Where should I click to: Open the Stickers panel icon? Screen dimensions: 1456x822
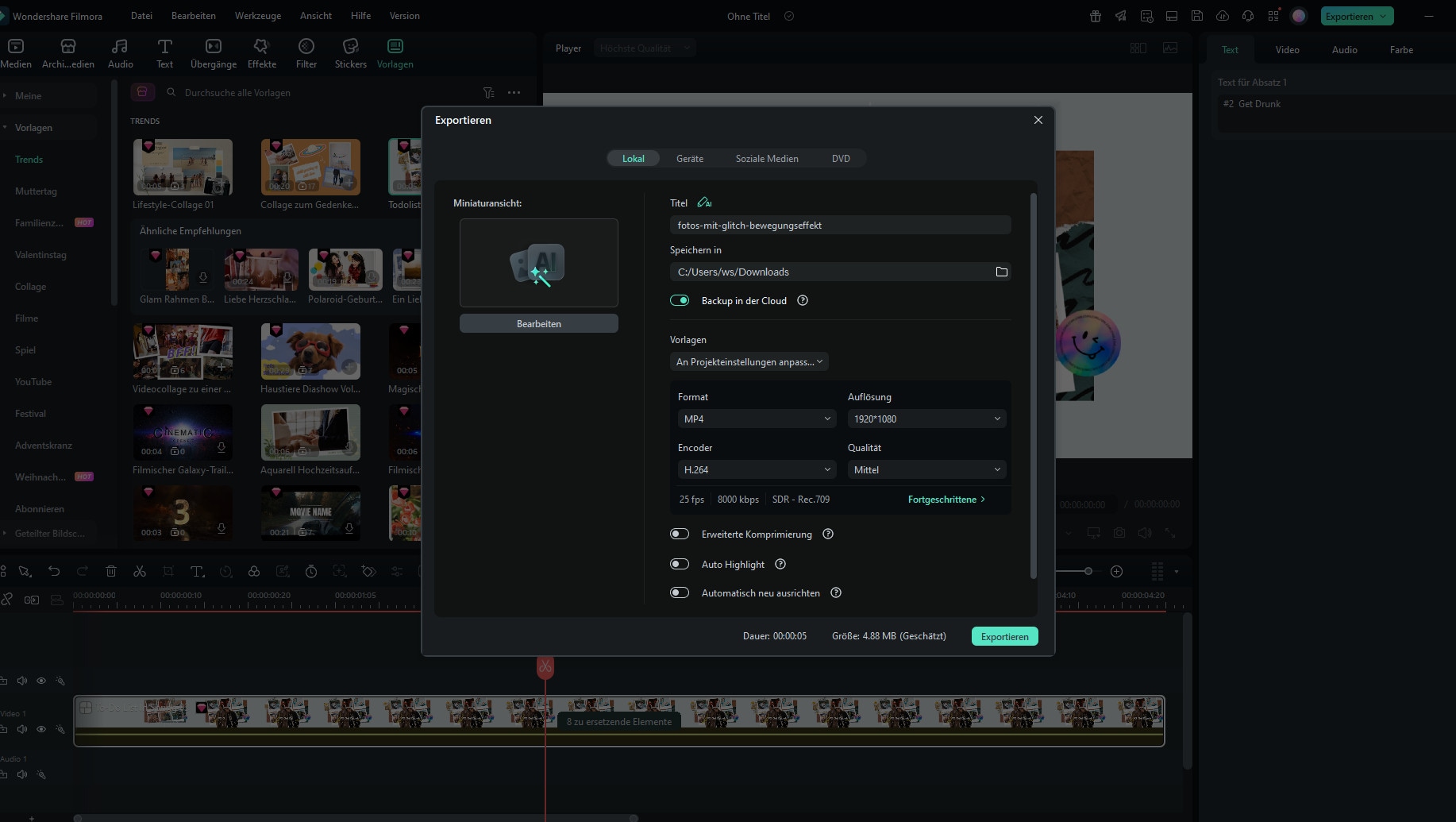pyautogui.click(x=350, y=53)
